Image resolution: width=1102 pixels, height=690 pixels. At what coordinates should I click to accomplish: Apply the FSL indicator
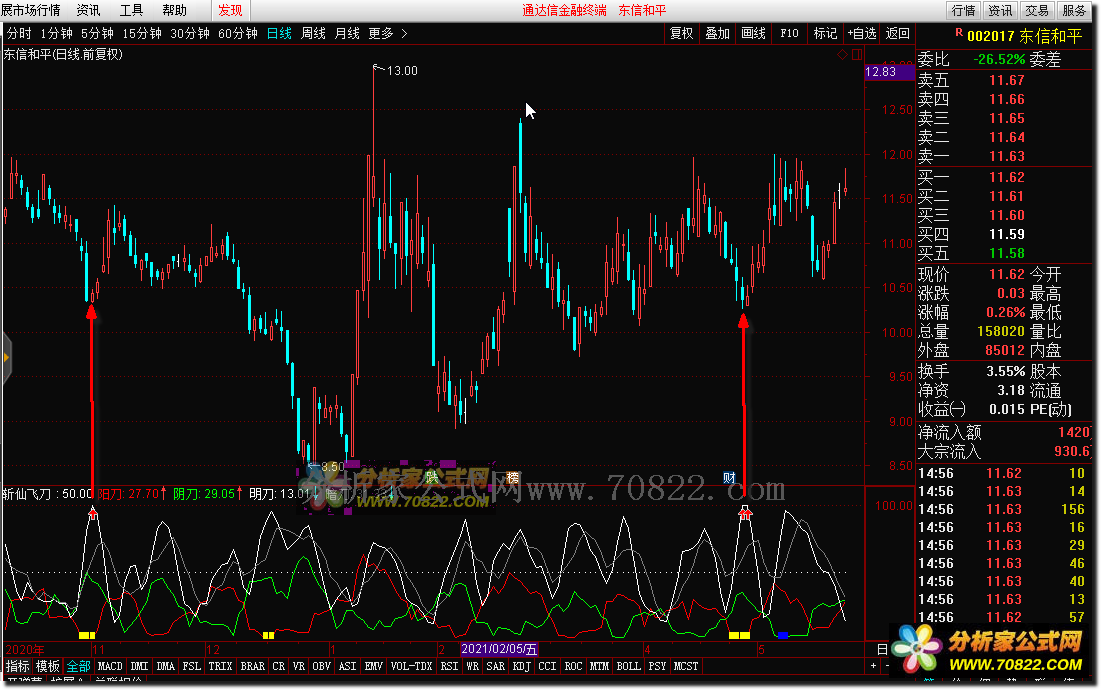tap(192, 666)
